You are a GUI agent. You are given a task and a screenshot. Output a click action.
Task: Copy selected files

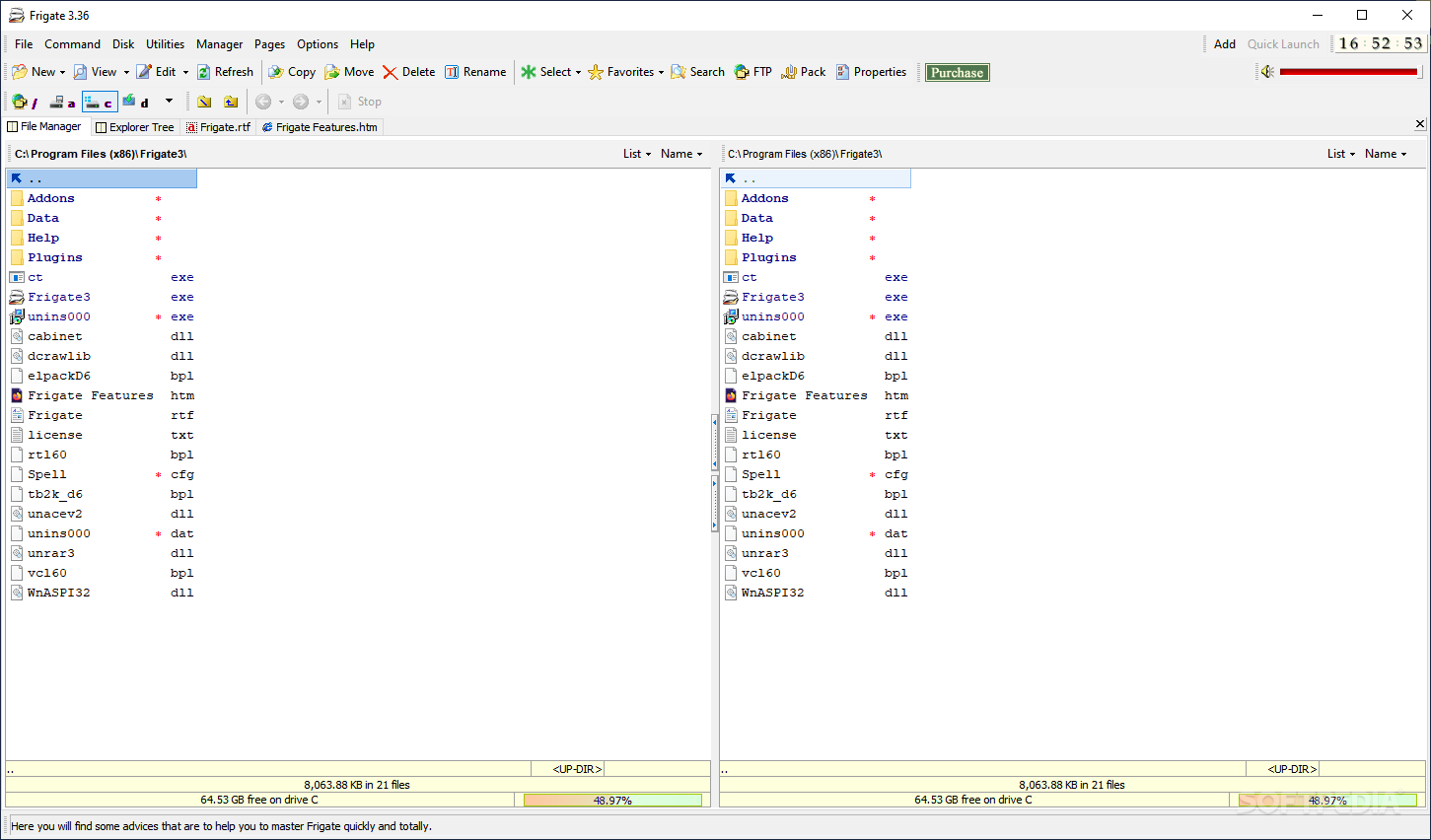tap(292, 72)
